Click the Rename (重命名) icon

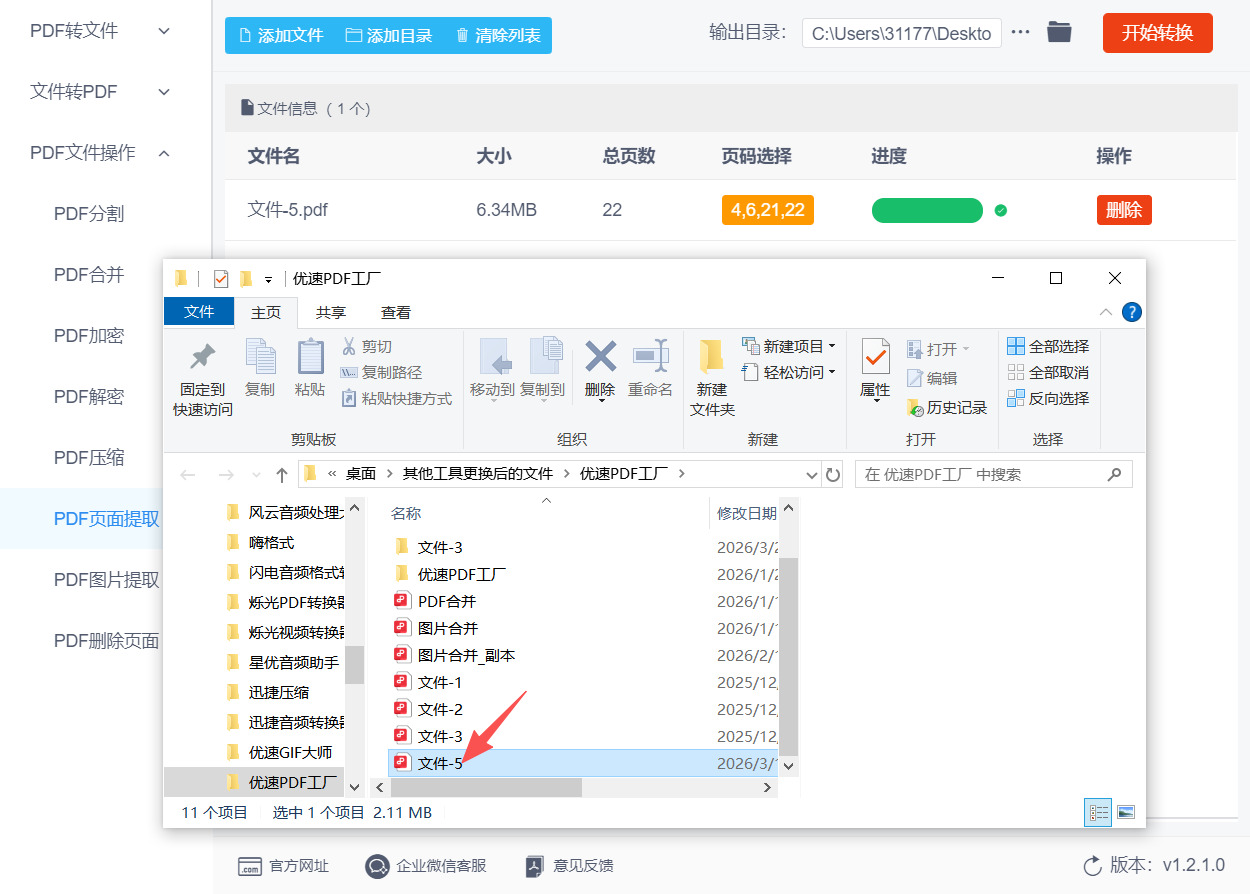pos(650,357)
